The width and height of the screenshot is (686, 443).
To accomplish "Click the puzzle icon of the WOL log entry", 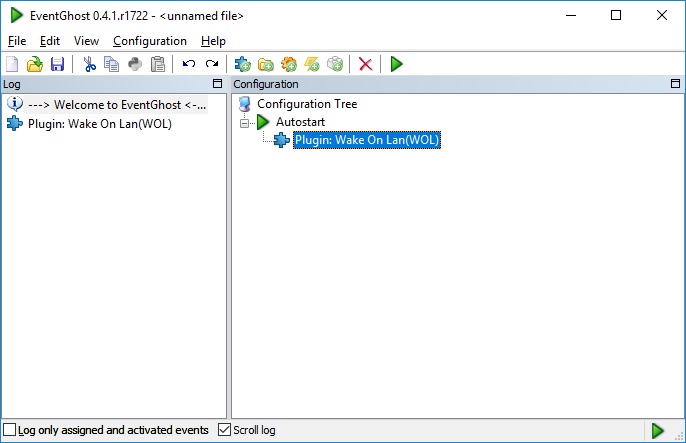I will [x=15, y=124].
